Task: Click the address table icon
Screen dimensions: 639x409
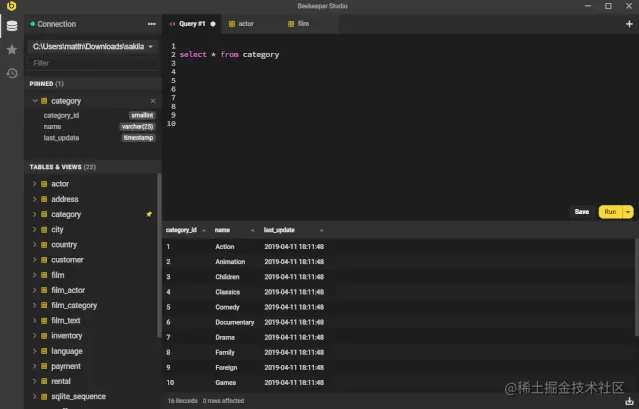Action: click(x=44, y=199)
